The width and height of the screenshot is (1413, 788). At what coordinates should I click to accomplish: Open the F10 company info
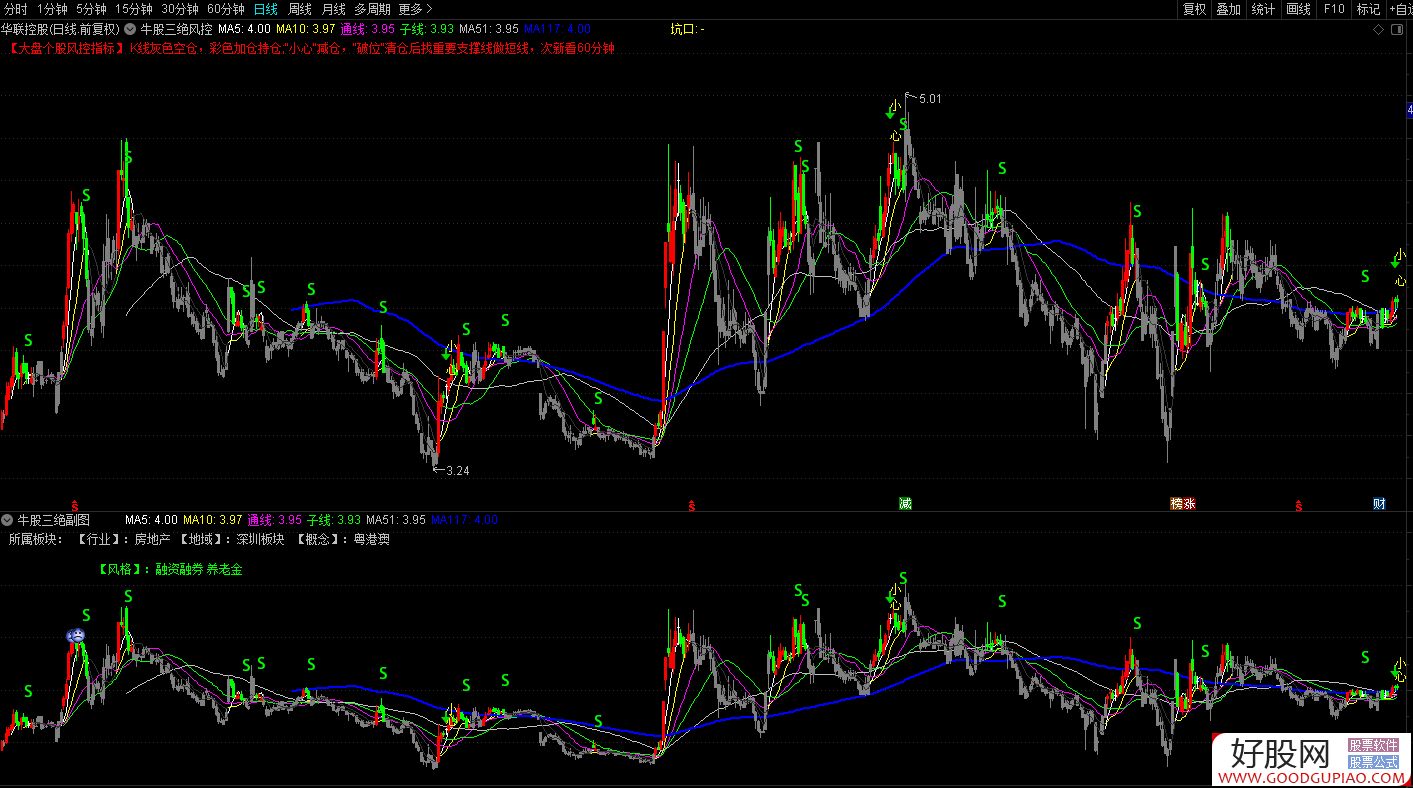(x=1333, y=9)
